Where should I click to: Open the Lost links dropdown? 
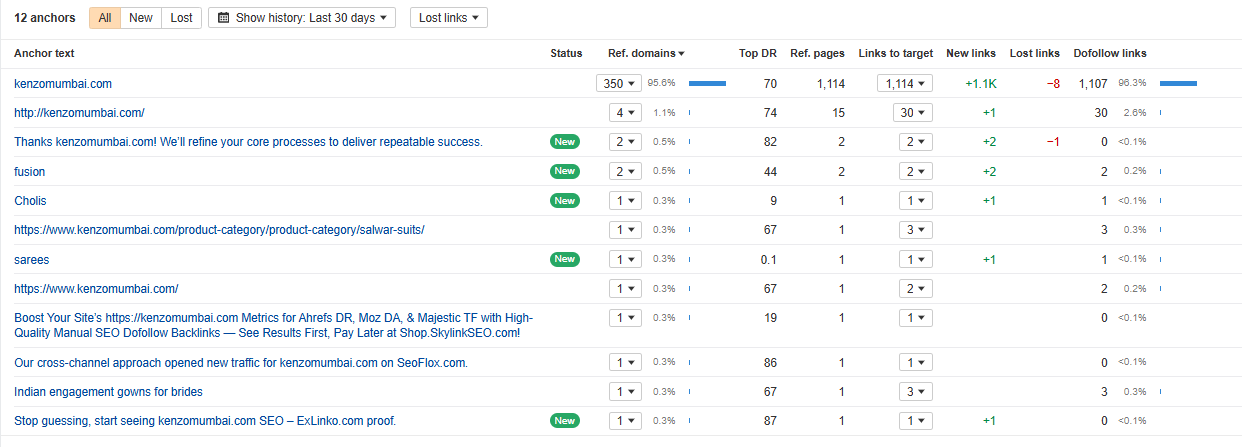448,18
